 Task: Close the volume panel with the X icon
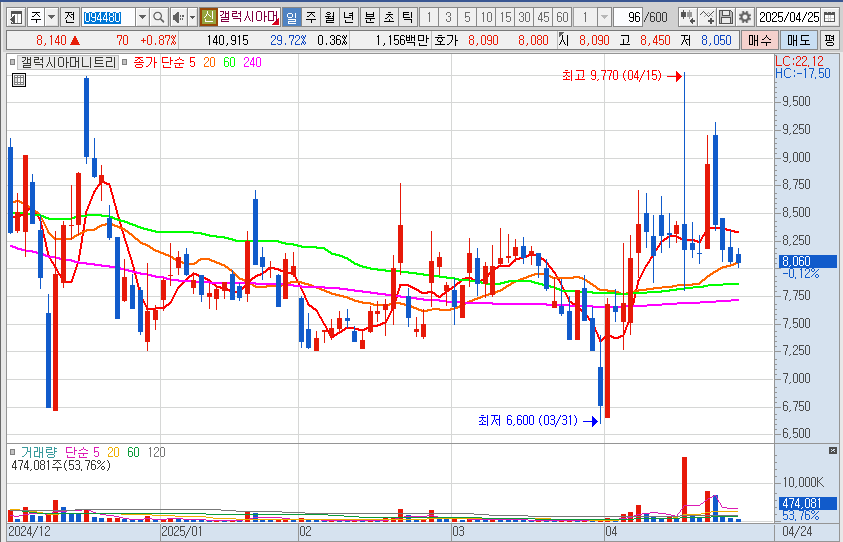(832, 450)
